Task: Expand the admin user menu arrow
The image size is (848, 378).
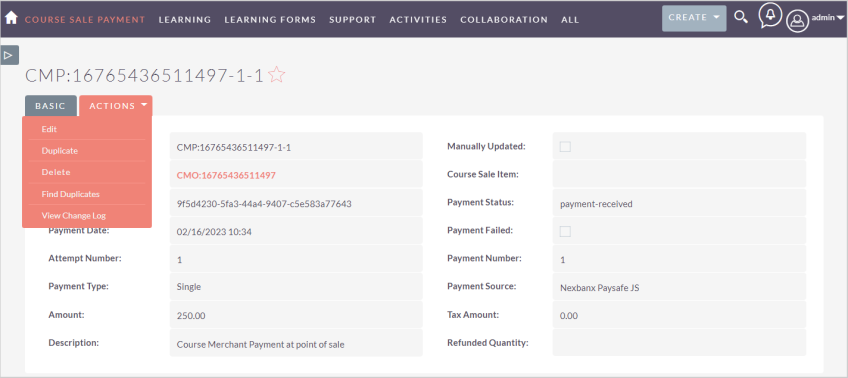Action: pos(840,18)
